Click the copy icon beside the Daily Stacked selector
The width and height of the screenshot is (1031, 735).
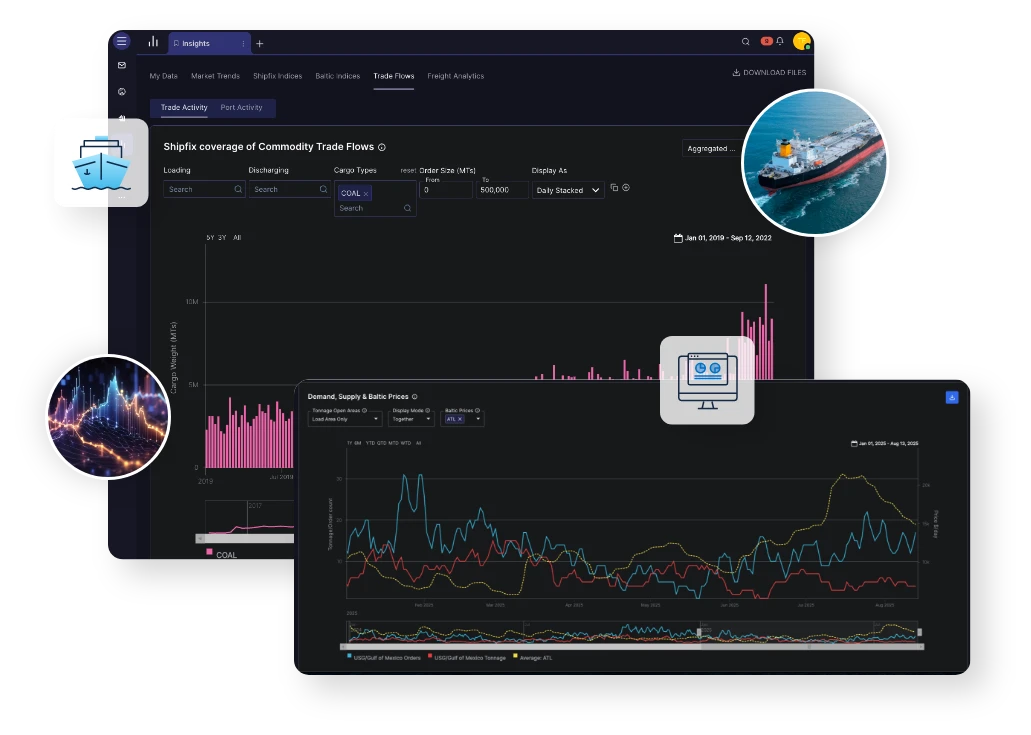(614, 187)
